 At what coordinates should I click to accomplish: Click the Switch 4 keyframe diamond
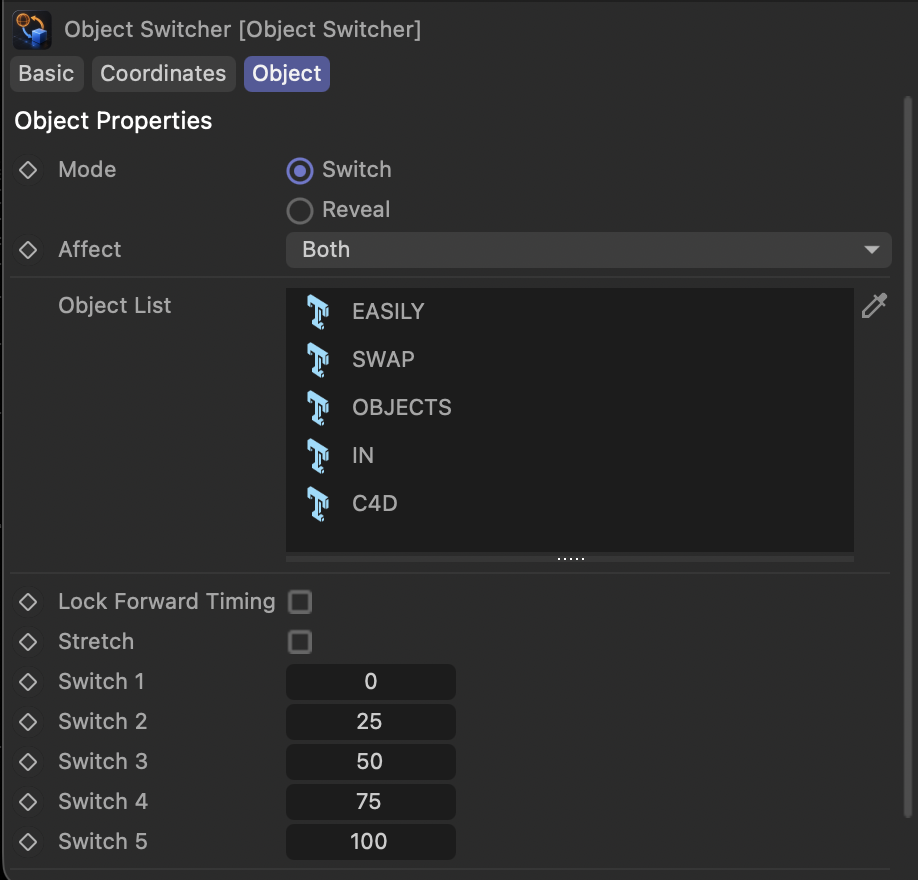[x=28, y=802]
